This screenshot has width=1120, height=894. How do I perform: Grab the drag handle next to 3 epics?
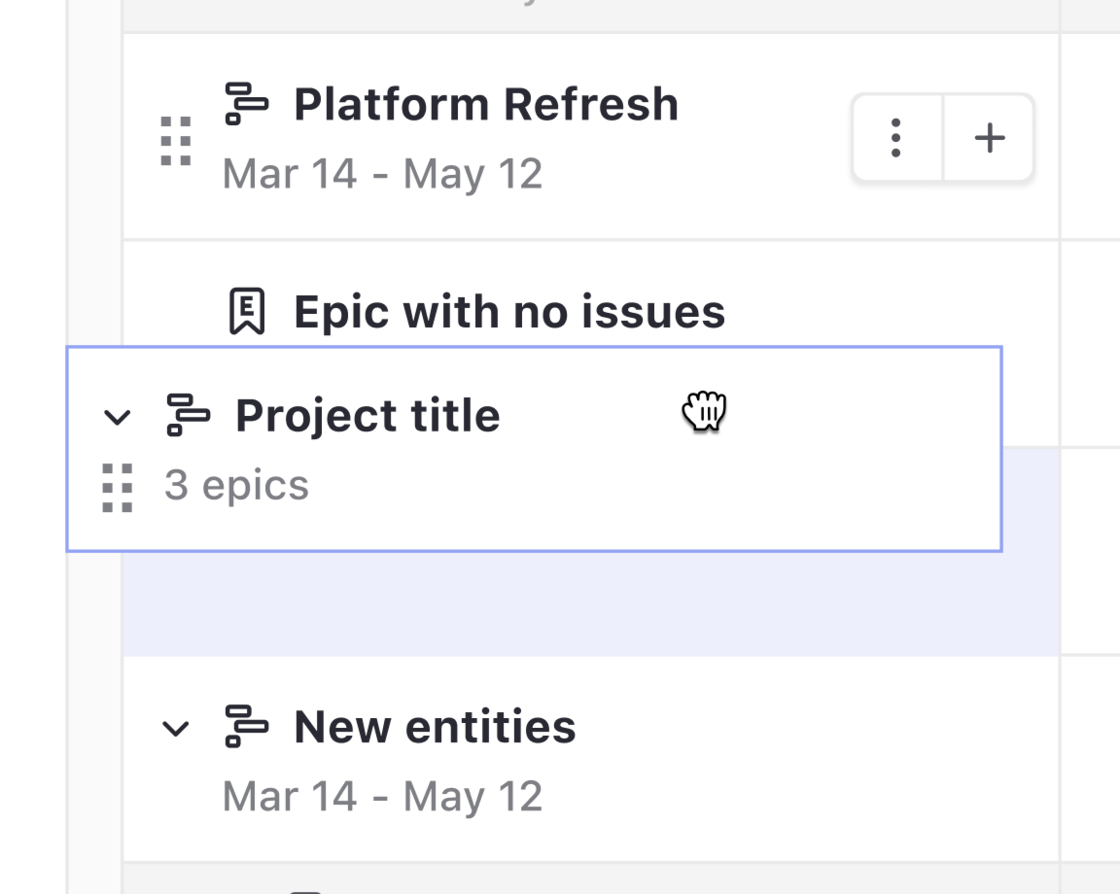tap(117, 488)
